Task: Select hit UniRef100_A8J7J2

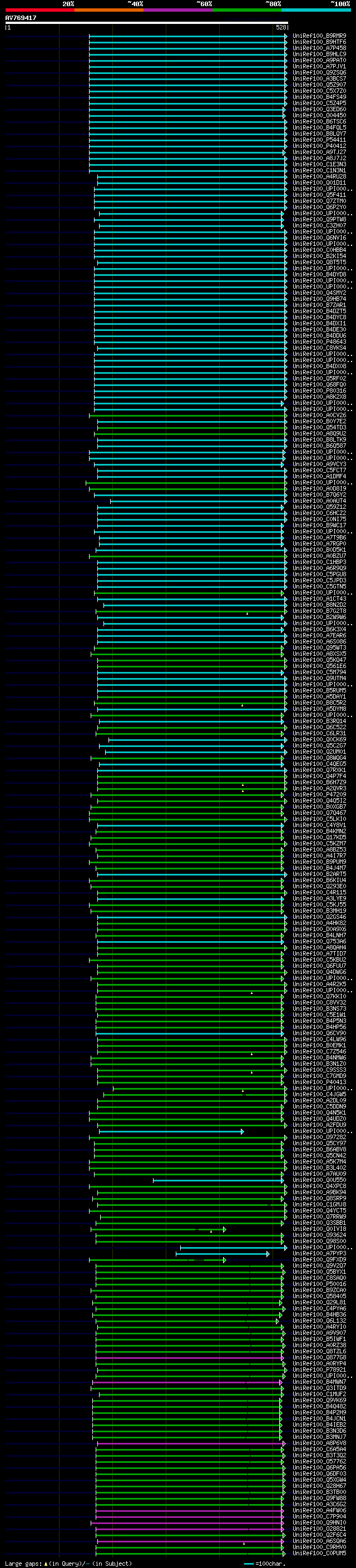Action: [319, 159]
